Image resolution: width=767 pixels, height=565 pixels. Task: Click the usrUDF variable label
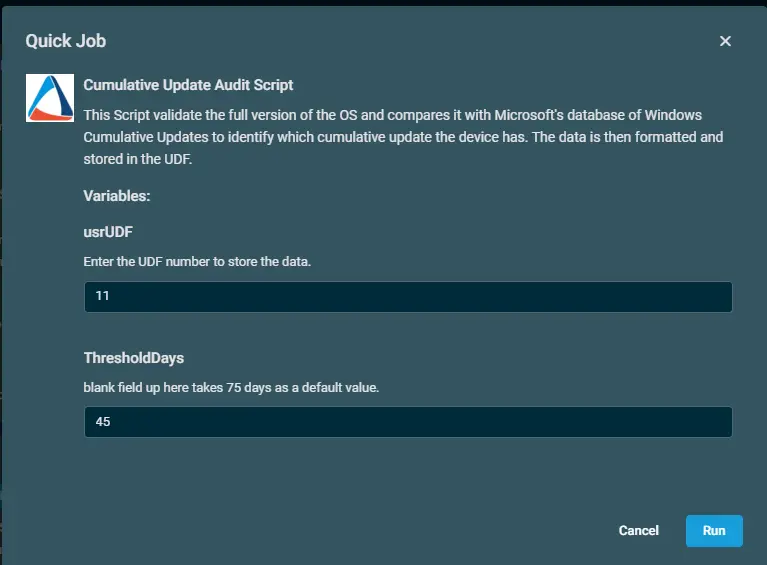108,232
